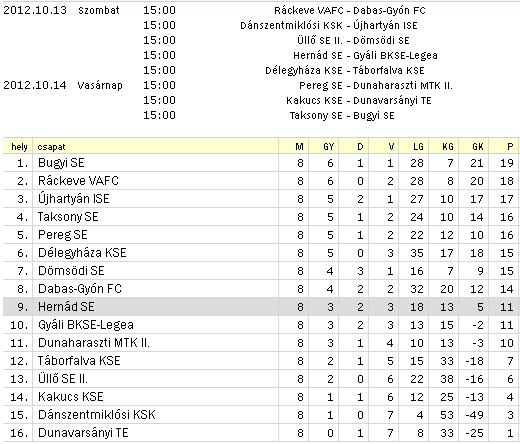Sort by the 'P' points column header

tap(510, 147)
